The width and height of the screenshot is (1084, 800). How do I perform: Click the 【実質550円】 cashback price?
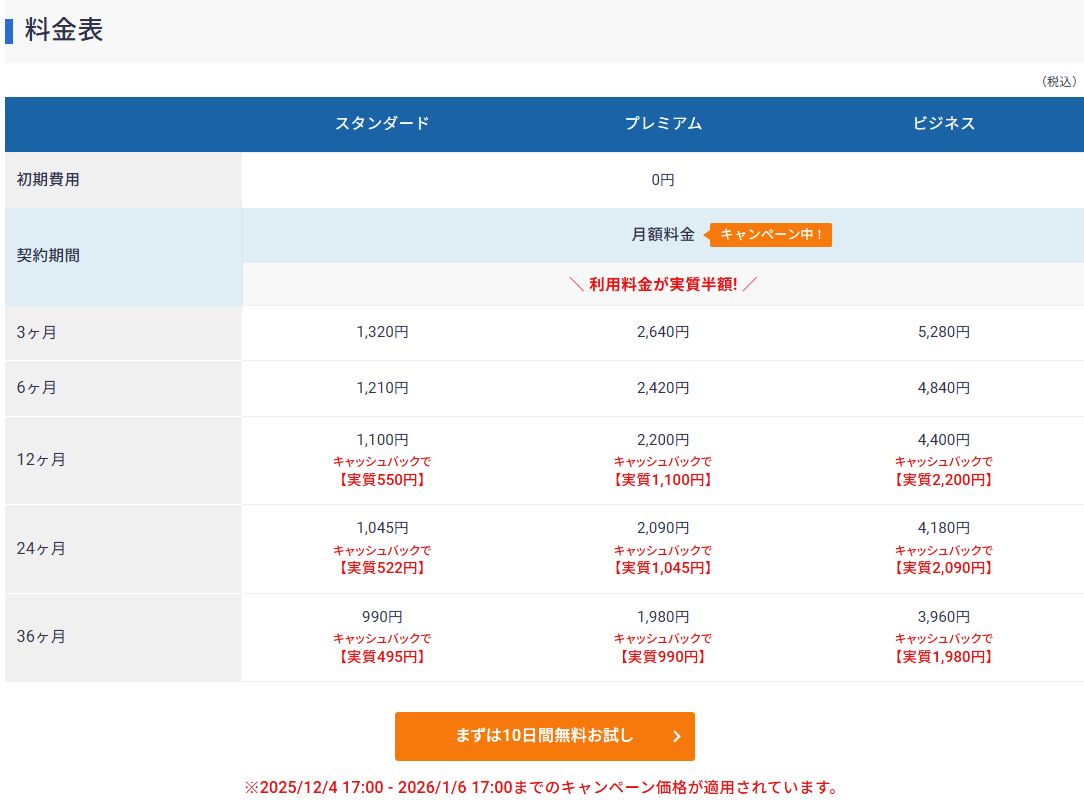point(382,480)
